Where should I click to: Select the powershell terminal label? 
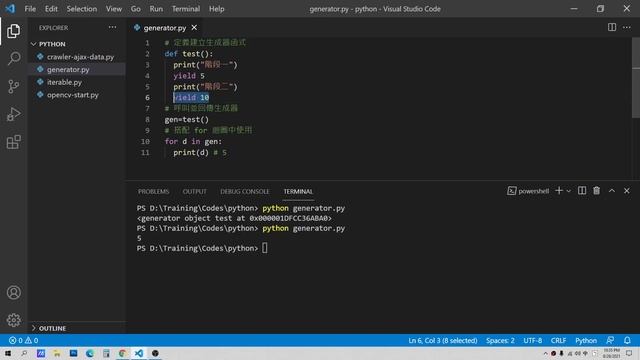coord(528,191)
